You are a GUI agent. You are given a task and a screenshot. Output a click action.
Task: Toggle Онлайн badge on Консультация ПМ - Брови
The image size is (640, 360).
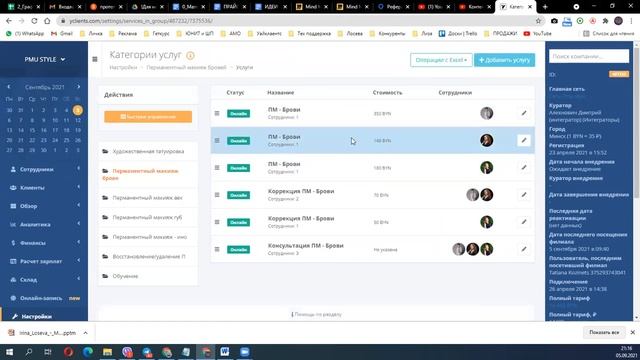[x=238, y=249]
